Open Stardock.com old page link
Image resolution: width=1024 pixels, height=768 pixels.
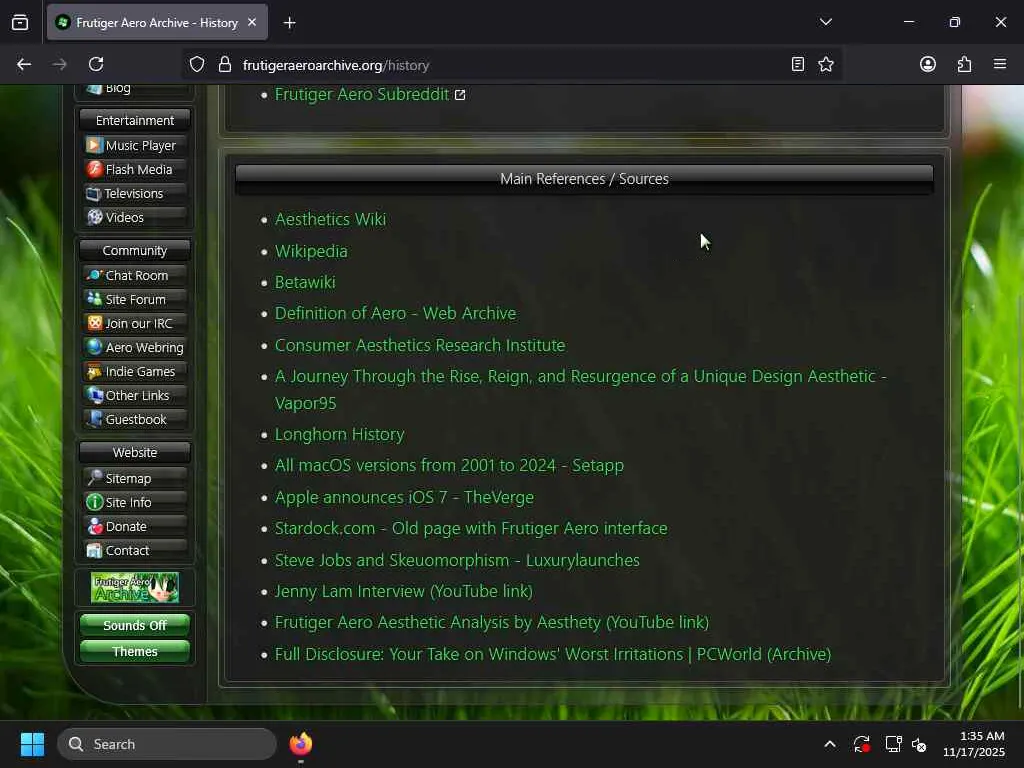pos(471,528)
